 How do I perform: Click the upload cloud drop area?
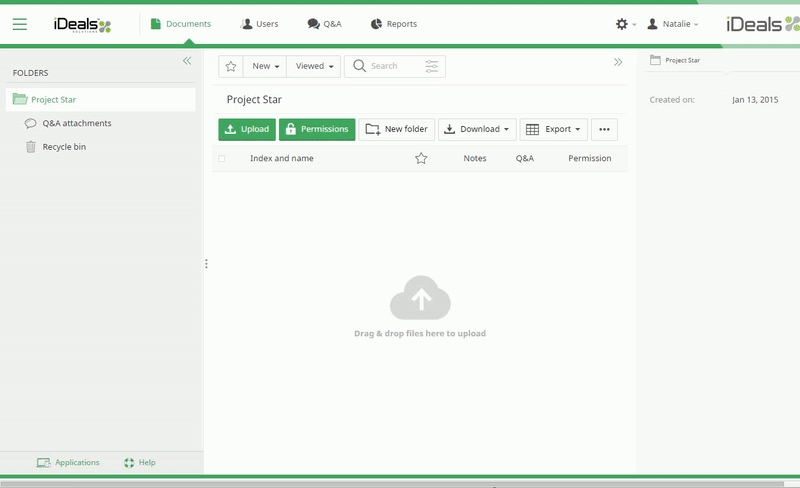coord(420,299)
